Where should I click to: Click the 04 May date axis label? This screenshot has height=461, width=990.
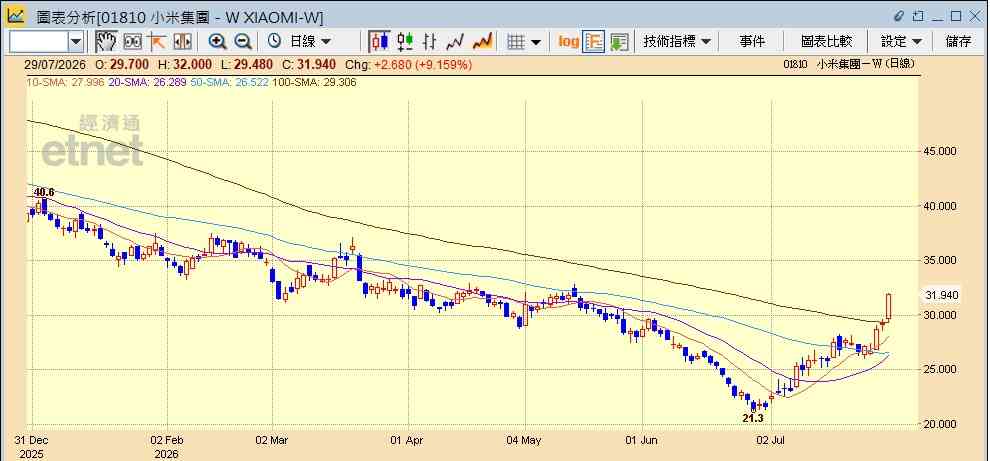coord(525,440)
